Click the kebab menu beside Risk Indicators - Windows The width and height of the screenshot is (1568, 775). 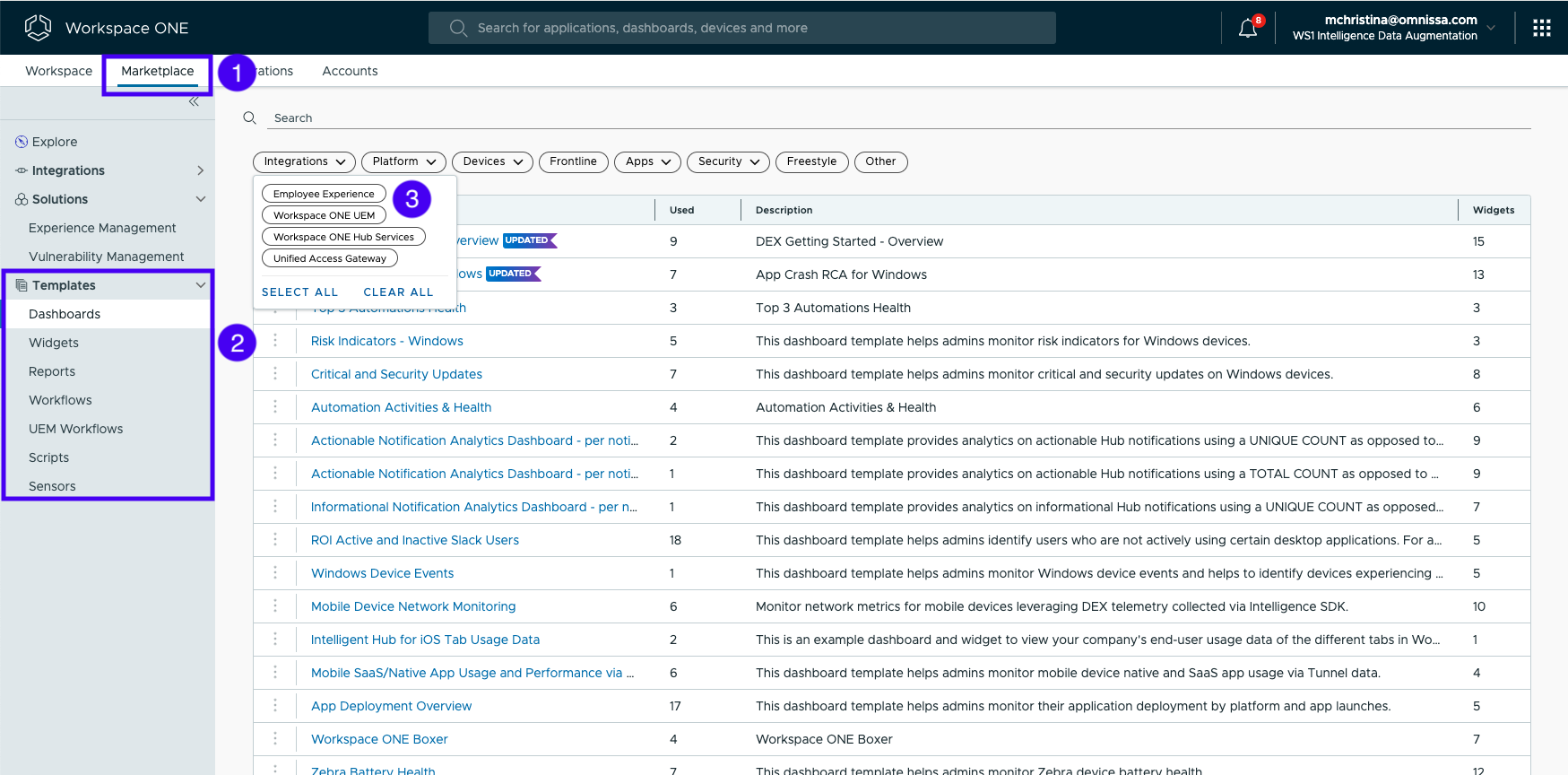(275, 341)
